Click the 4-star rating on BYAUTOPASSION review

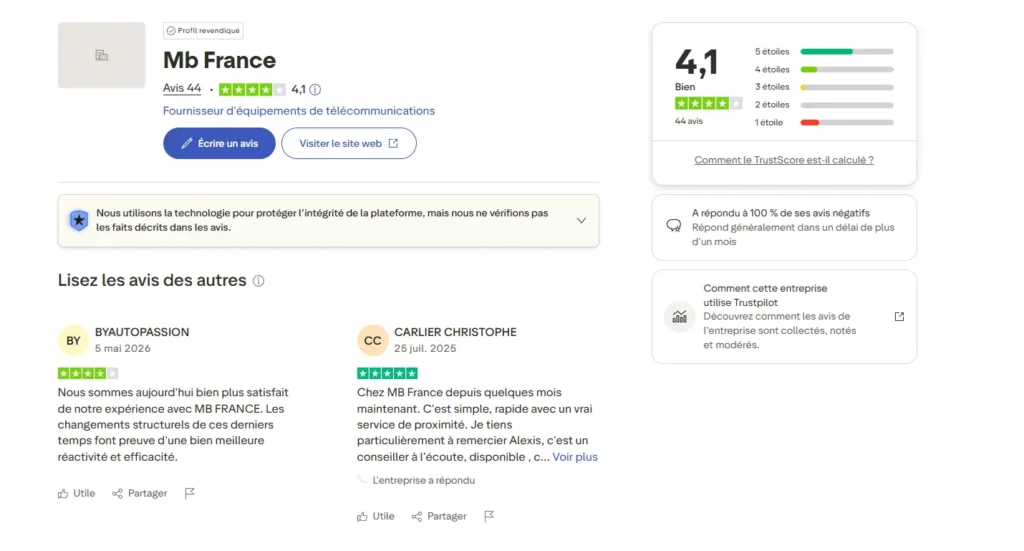pyautogui.click(x=88, y=373)
